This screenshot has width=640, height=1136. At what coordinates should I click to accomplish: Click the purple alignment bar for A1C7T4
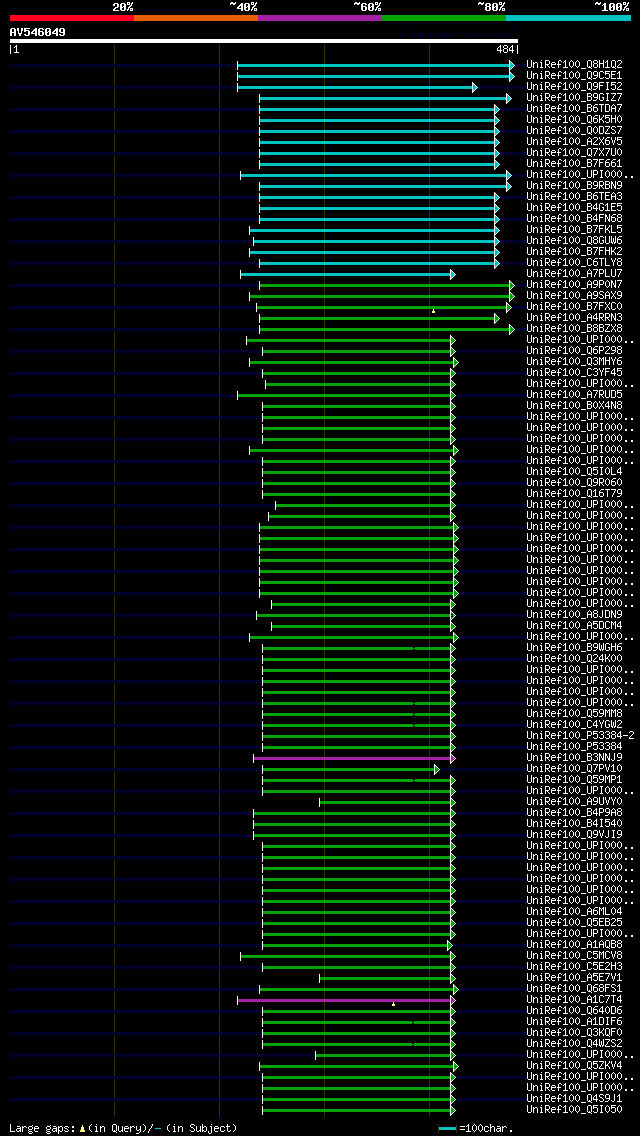click(x=344, y=1001)
